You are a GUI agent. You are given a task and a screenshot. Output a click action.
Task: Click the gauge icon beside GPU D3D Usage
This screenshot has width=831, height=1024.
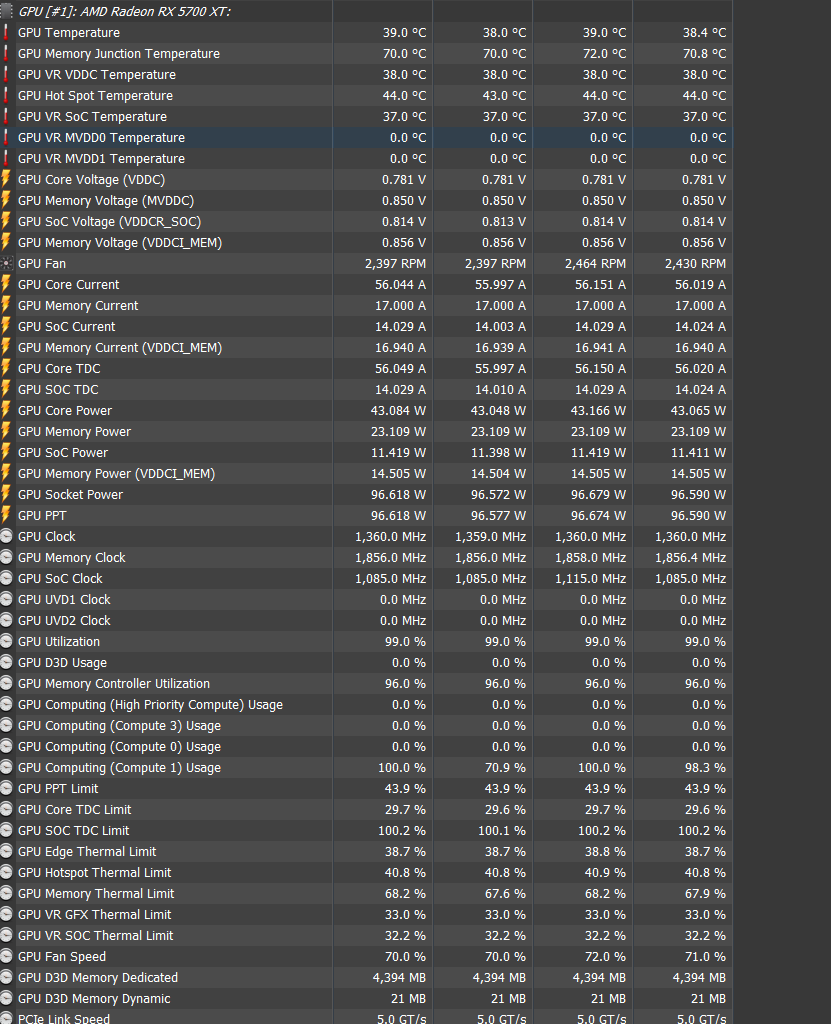(6, 663)
